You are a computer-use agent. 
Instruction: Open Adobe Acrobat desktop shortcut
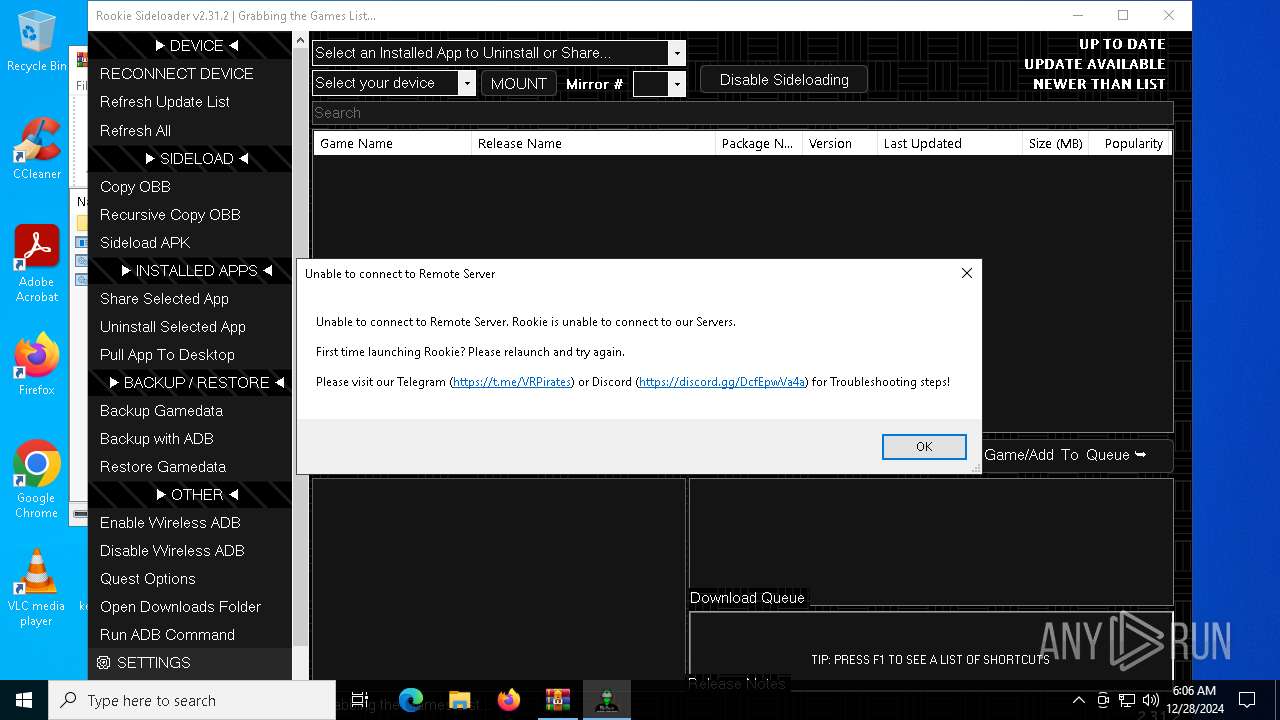point(36,263)
